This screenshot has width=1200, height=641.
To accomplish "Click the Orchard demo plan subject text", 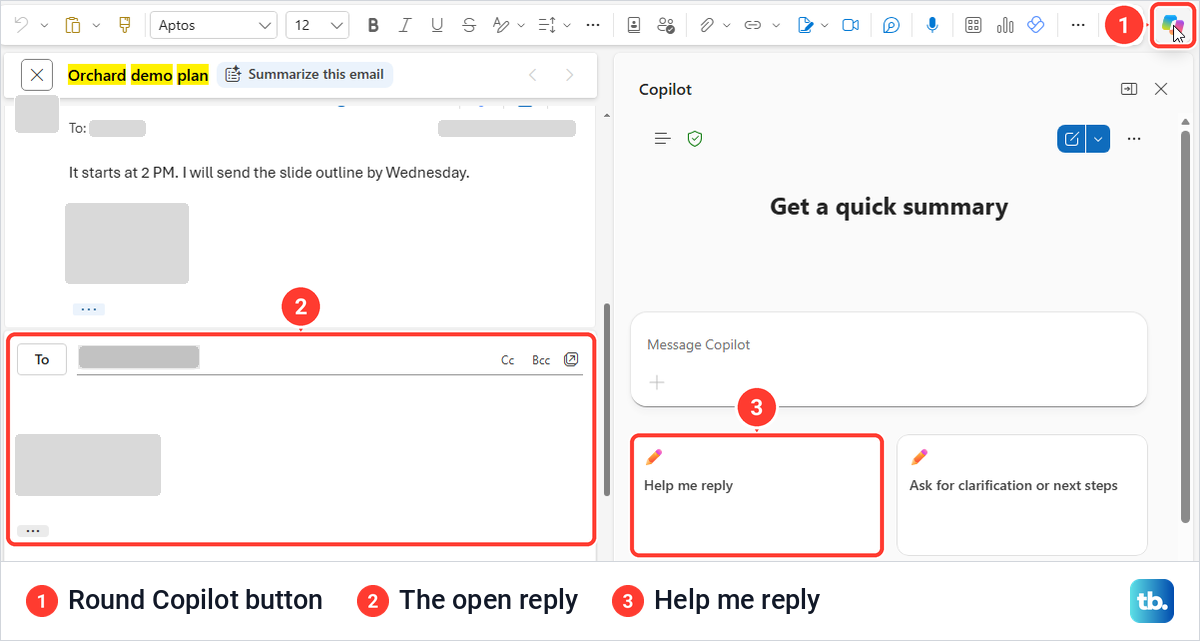I will coord(138,75).
